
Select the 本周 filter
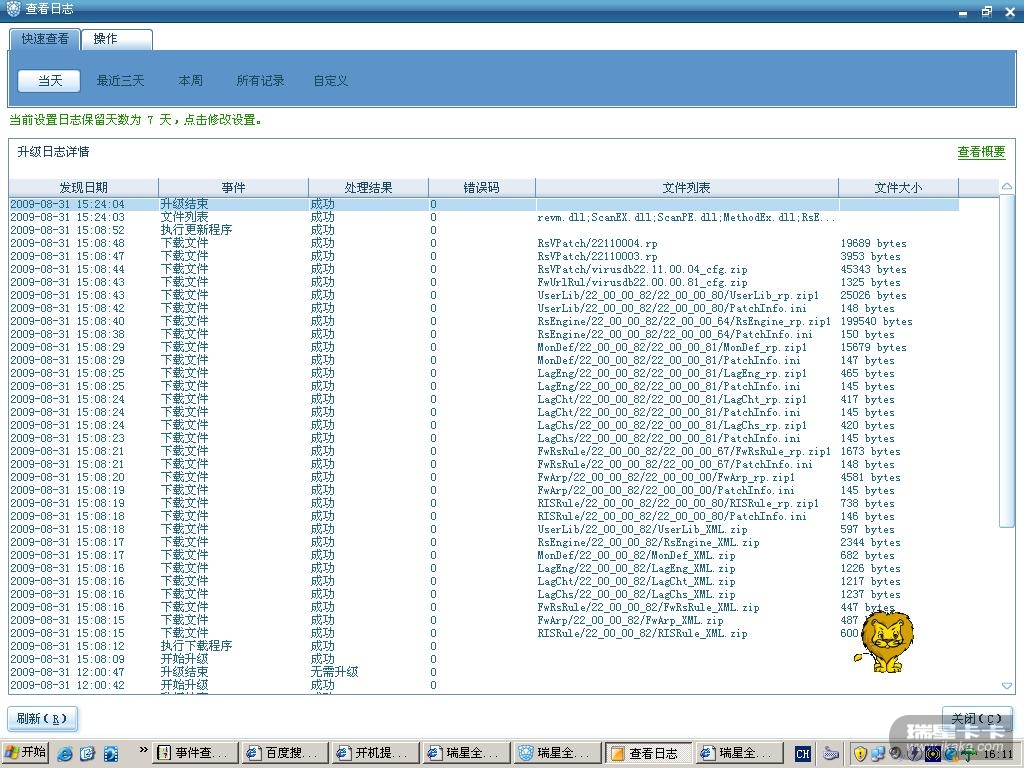(x=190, y=81)
